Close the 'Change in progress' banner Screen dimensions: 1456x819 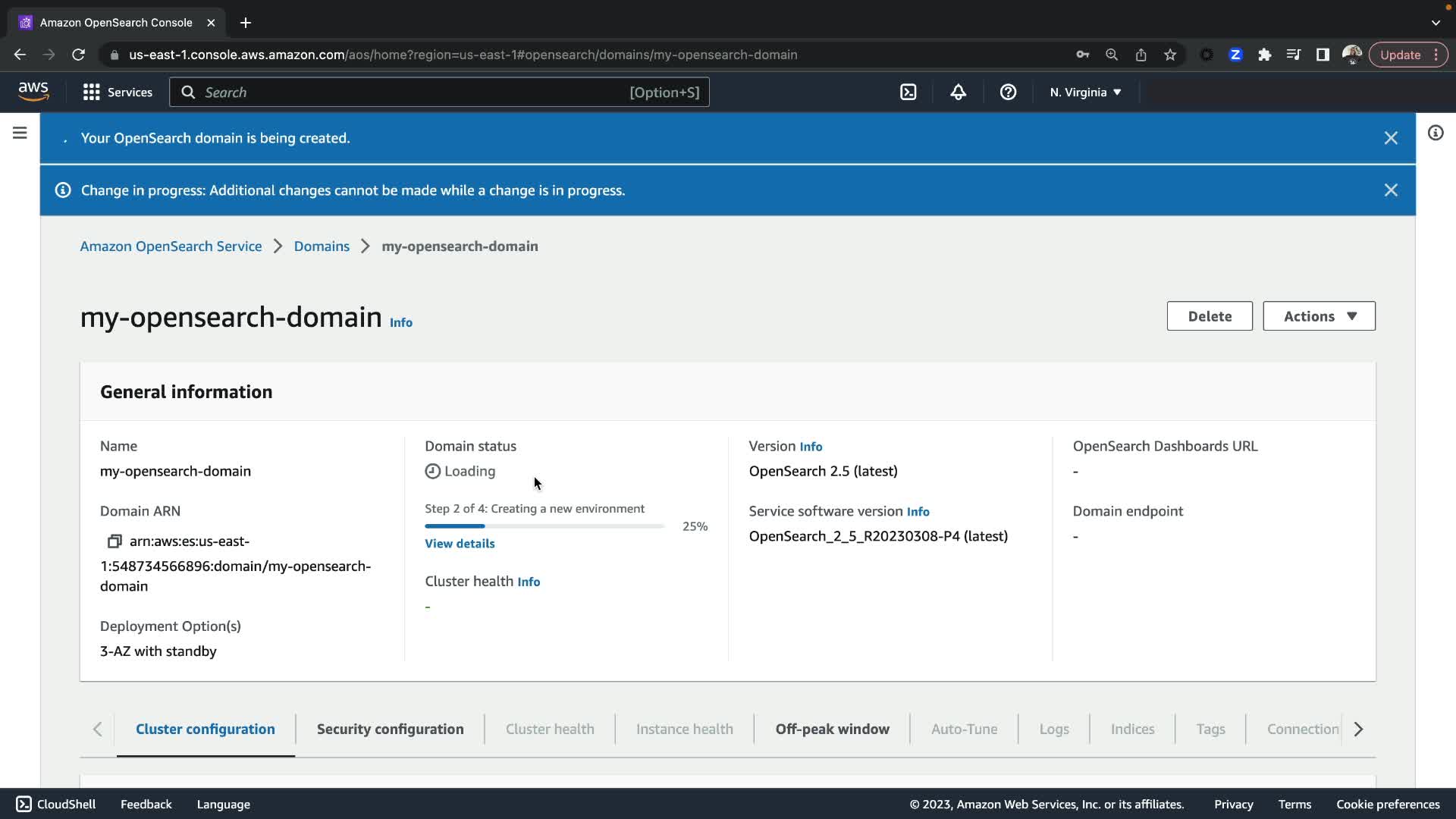(1391, 190)
